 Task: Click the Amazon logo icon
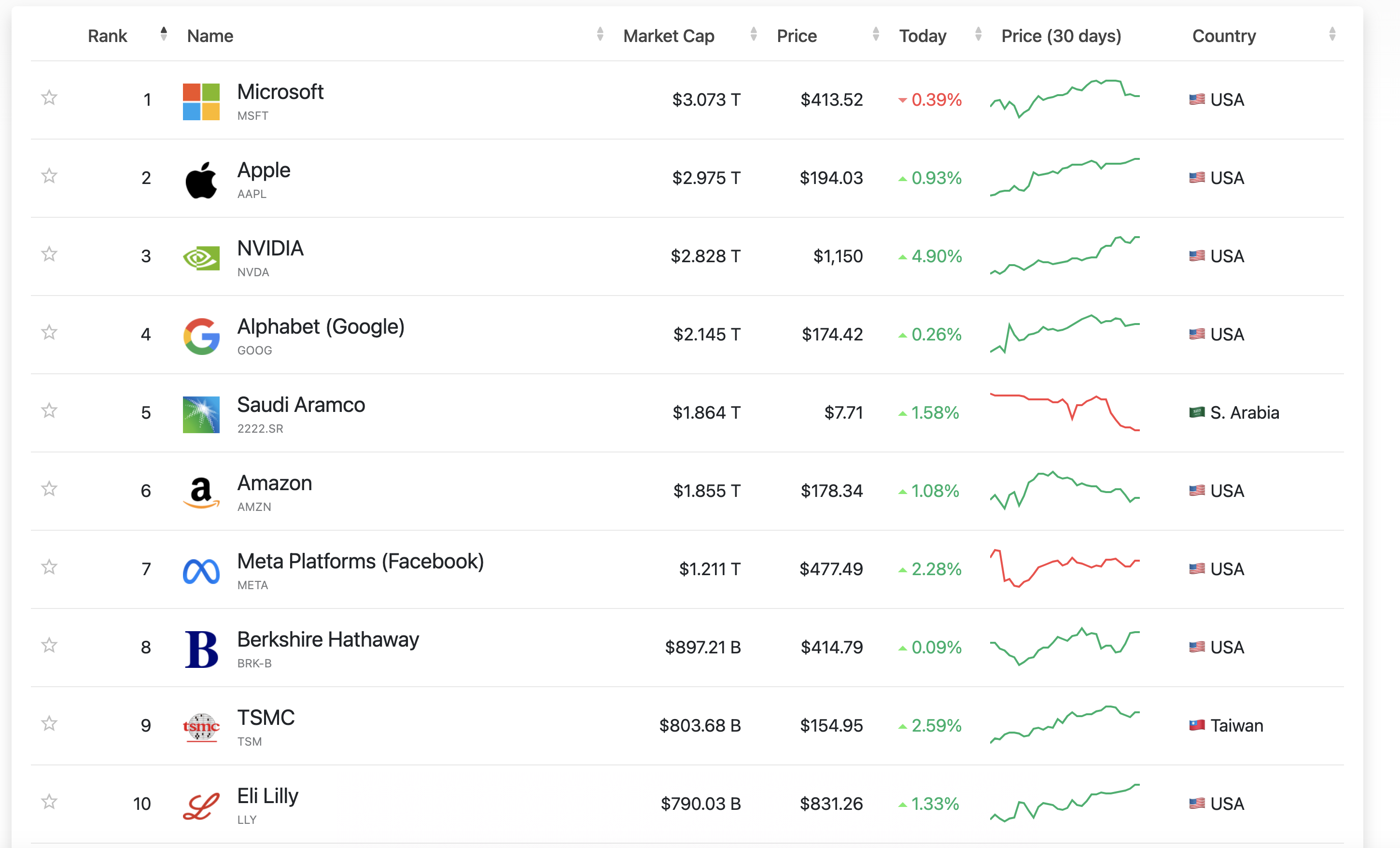point(201,492)
